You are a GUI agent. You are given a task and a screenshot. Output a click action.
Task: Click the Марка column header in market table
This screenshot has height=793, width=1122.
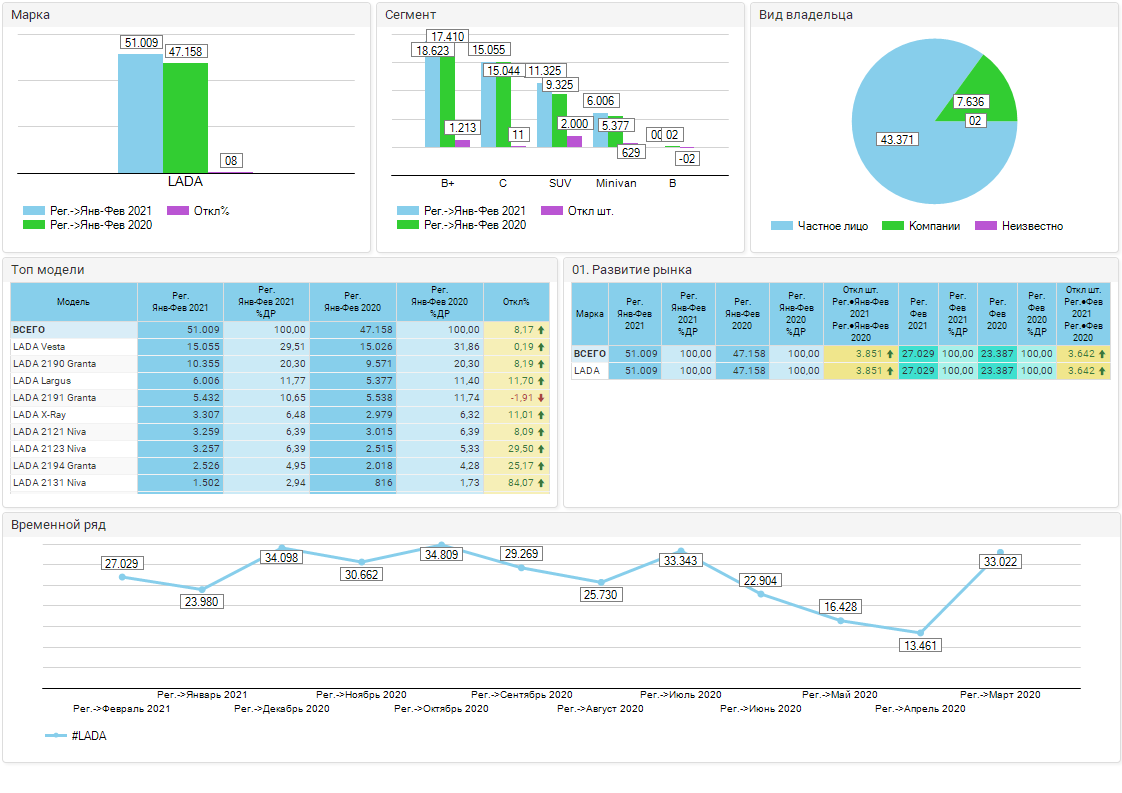tap(590, 314)
